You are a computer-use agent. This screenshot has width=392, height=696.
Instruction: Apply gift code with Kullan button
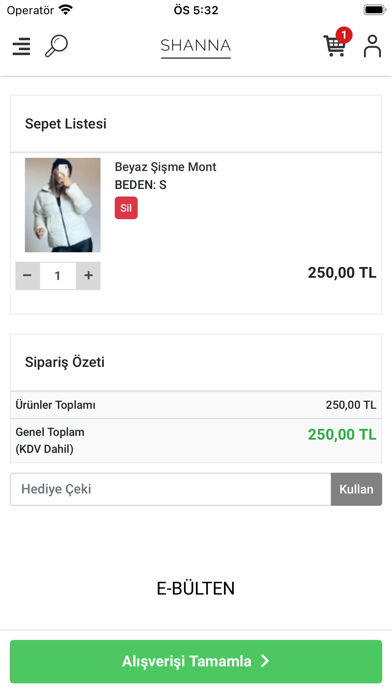356,489
